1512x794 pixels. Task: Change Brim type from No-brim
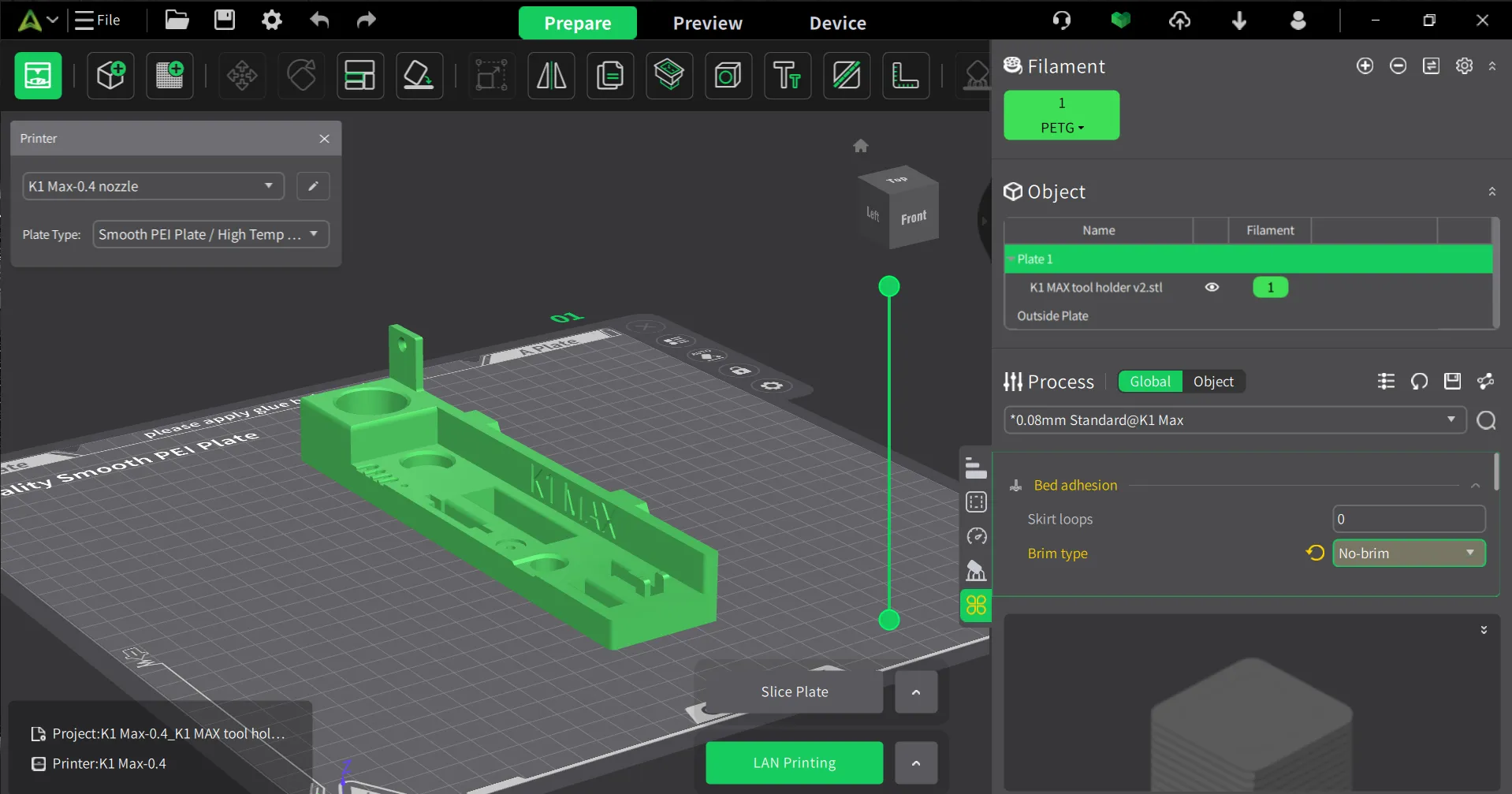coord(1408,553)
